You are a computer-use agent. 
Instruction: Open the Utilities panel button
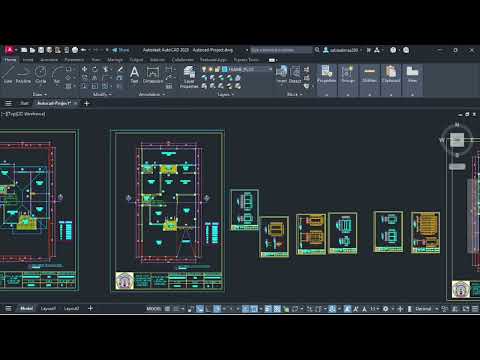coord(369,80)
